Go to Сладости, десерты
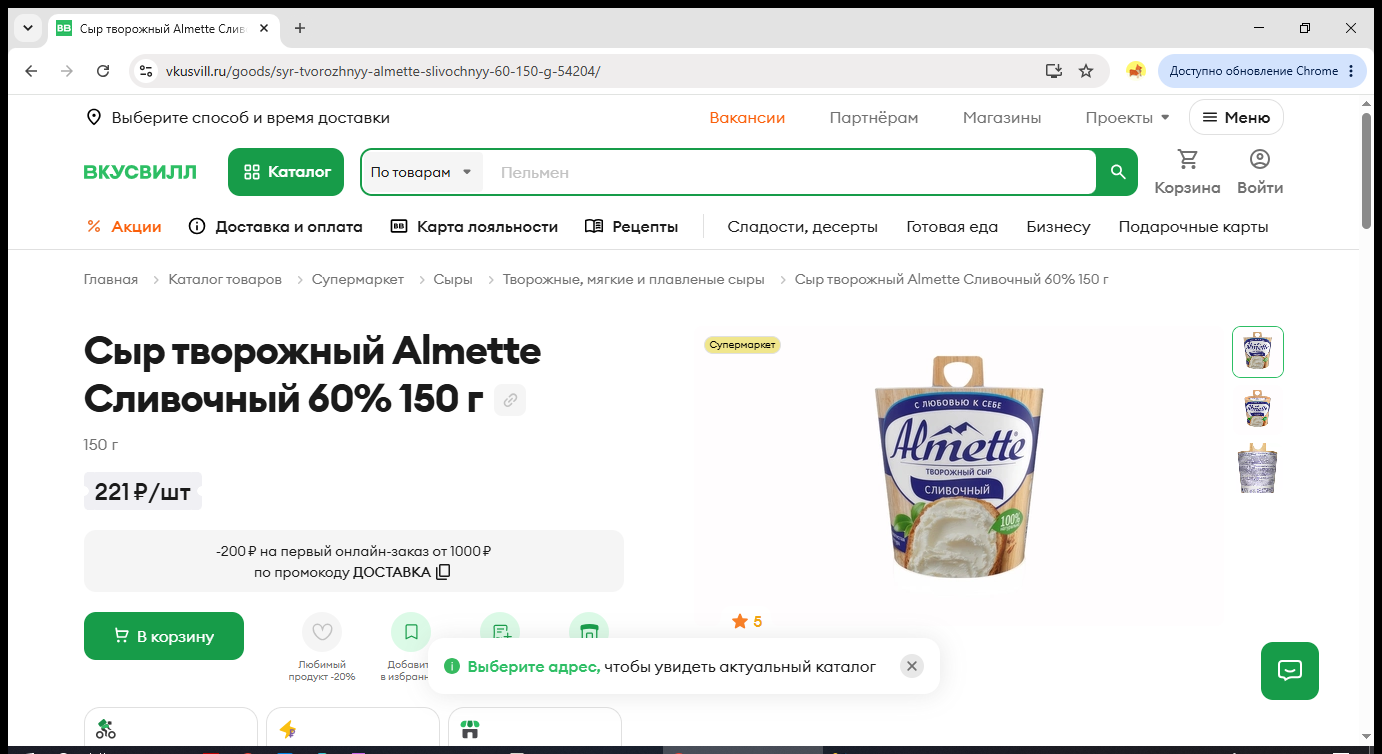The height and width of the screenshot is (754, 1382). (803, 227)
